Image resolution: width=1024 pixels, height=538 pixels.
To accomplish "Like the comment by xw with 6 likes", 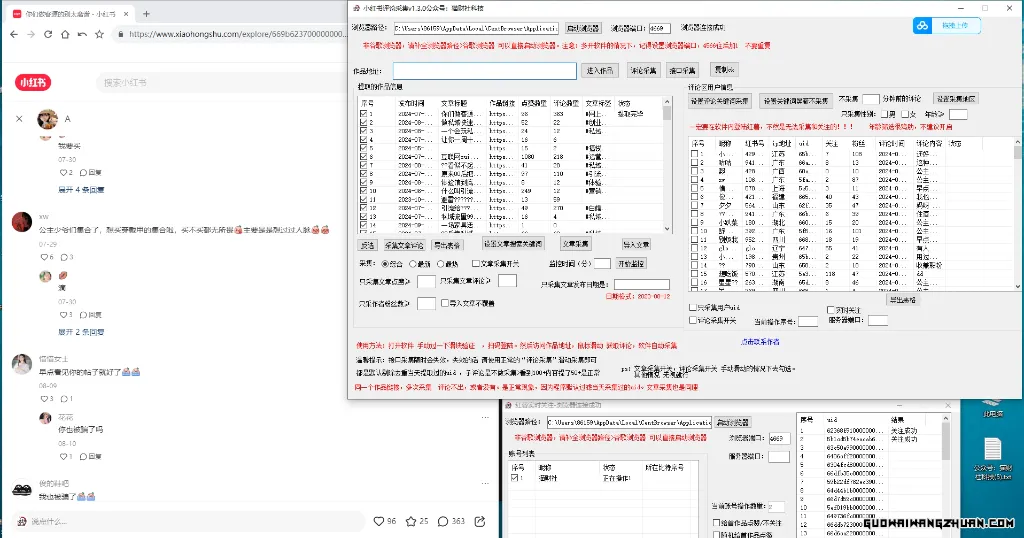I will coord(44,257).
